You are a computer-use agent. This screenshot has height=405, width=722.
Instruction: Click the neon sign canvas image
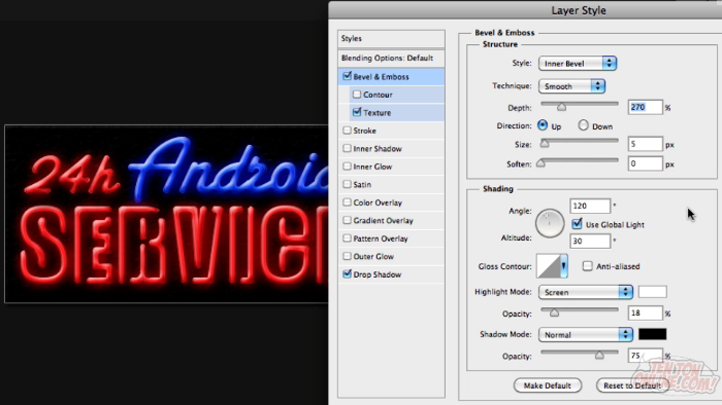166,214
